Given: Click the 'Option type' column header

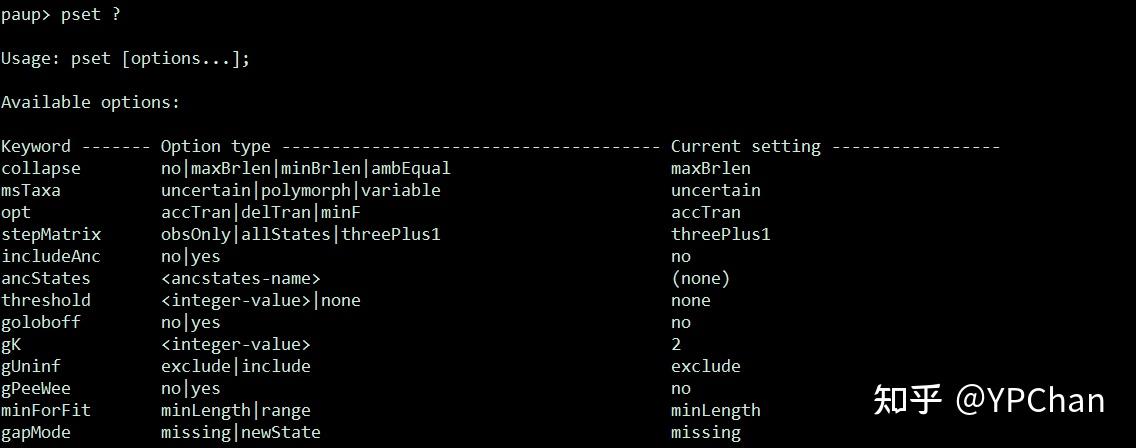Looking at the screenshot, I should [x=216, y=146].
